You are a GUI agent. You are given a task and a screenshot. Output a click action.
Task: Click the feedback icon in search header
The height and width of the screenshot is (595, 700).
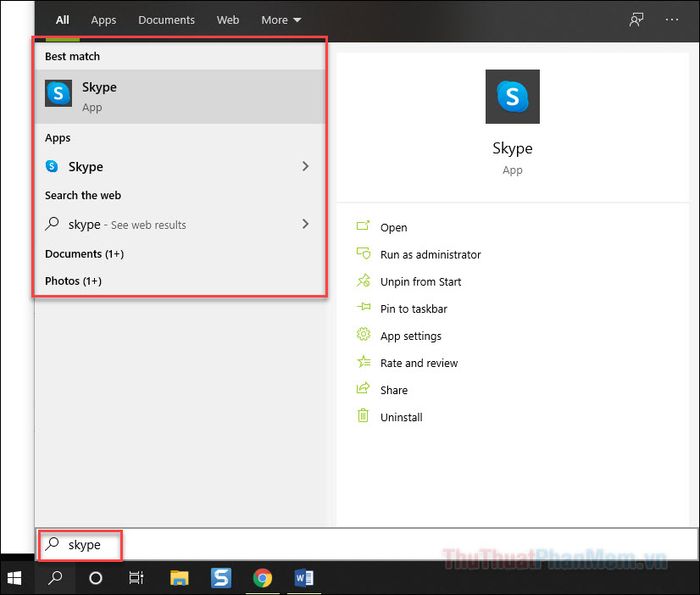point(636,20)
